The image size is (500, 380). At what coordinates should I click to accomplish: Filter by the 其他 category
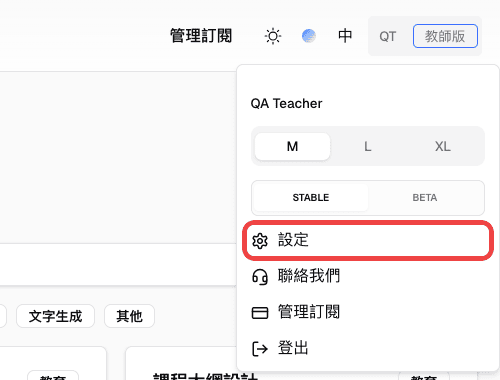point(129,316)
